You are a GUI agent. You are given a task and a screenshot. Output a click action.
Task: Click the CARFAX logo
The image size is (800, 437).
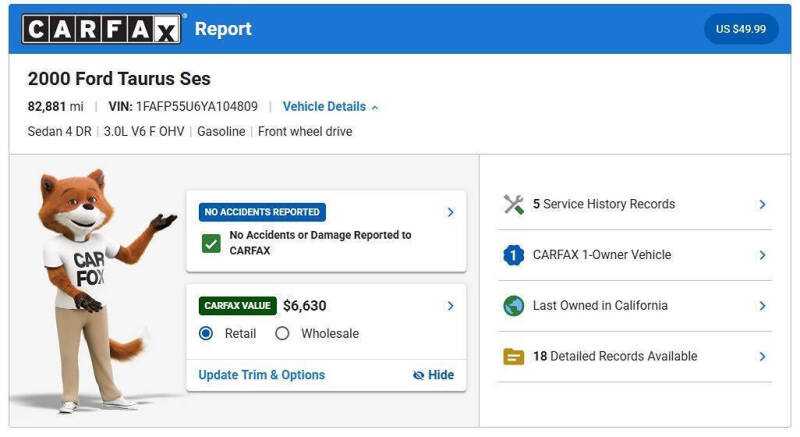101,29
